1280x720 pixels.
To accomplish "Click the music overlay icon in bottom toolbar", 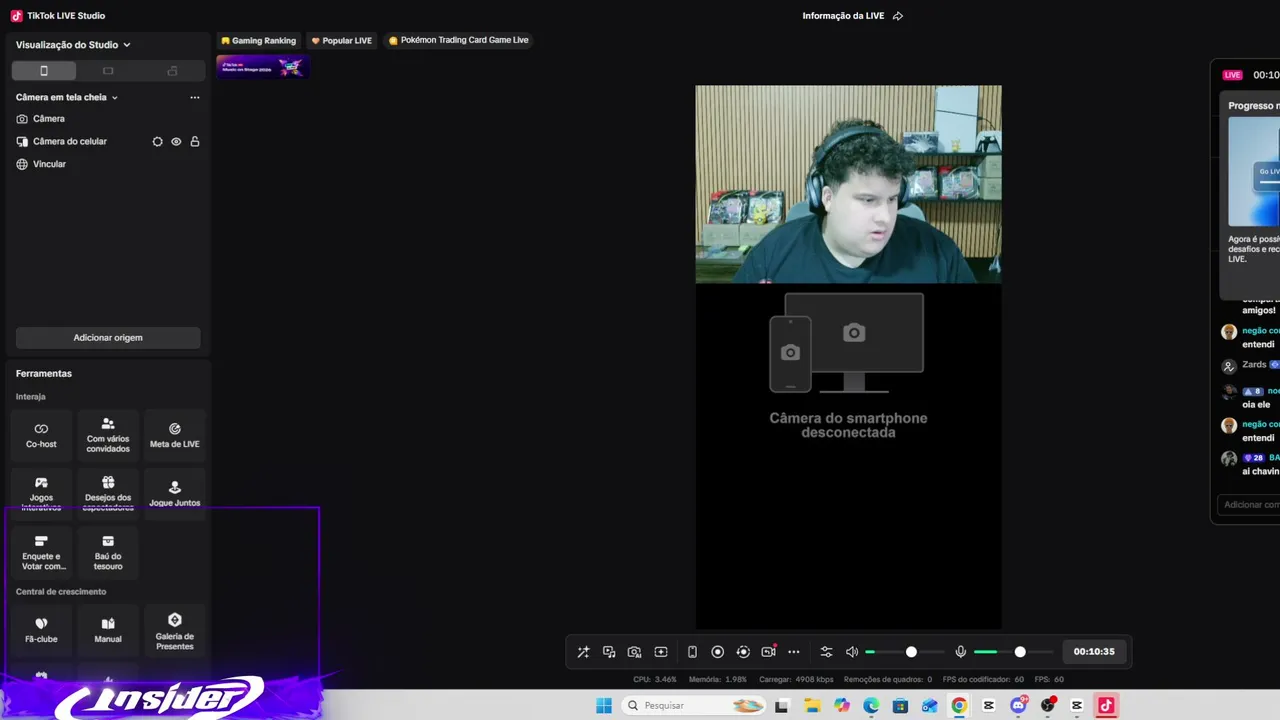I will pyautogui.click(x=609, y=652).
